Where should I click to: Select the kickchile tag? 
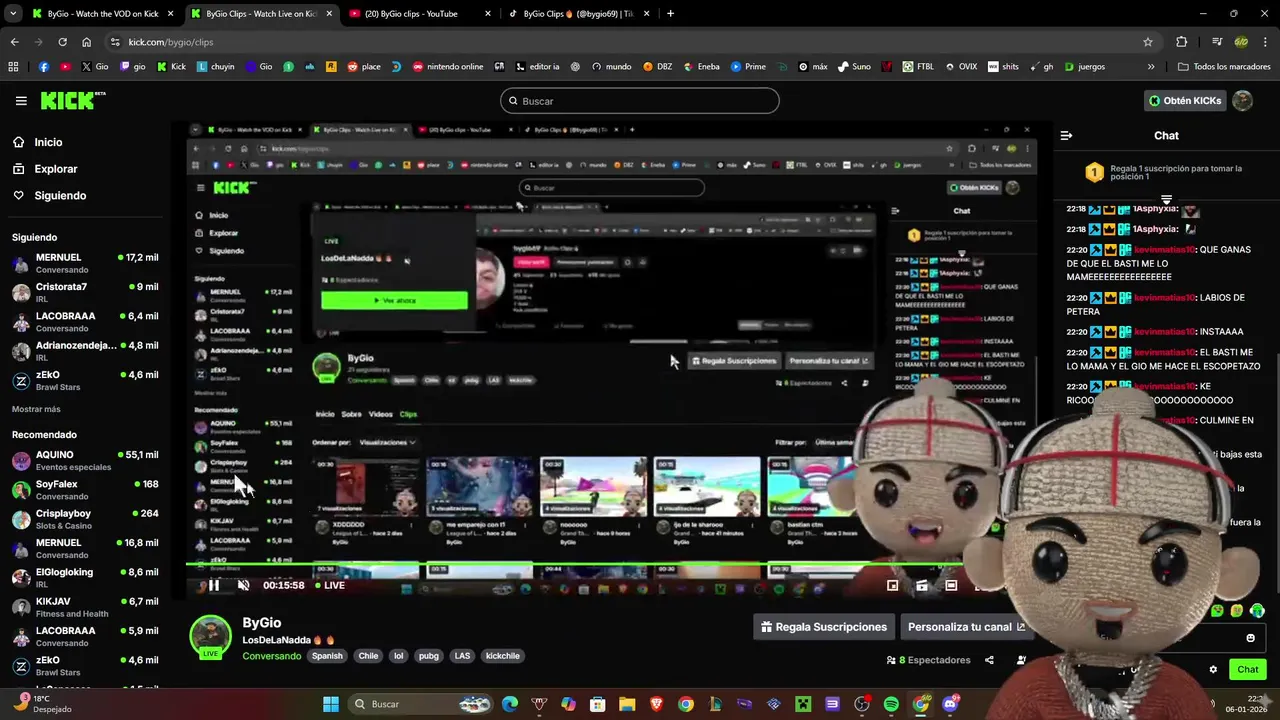point(502,656)
